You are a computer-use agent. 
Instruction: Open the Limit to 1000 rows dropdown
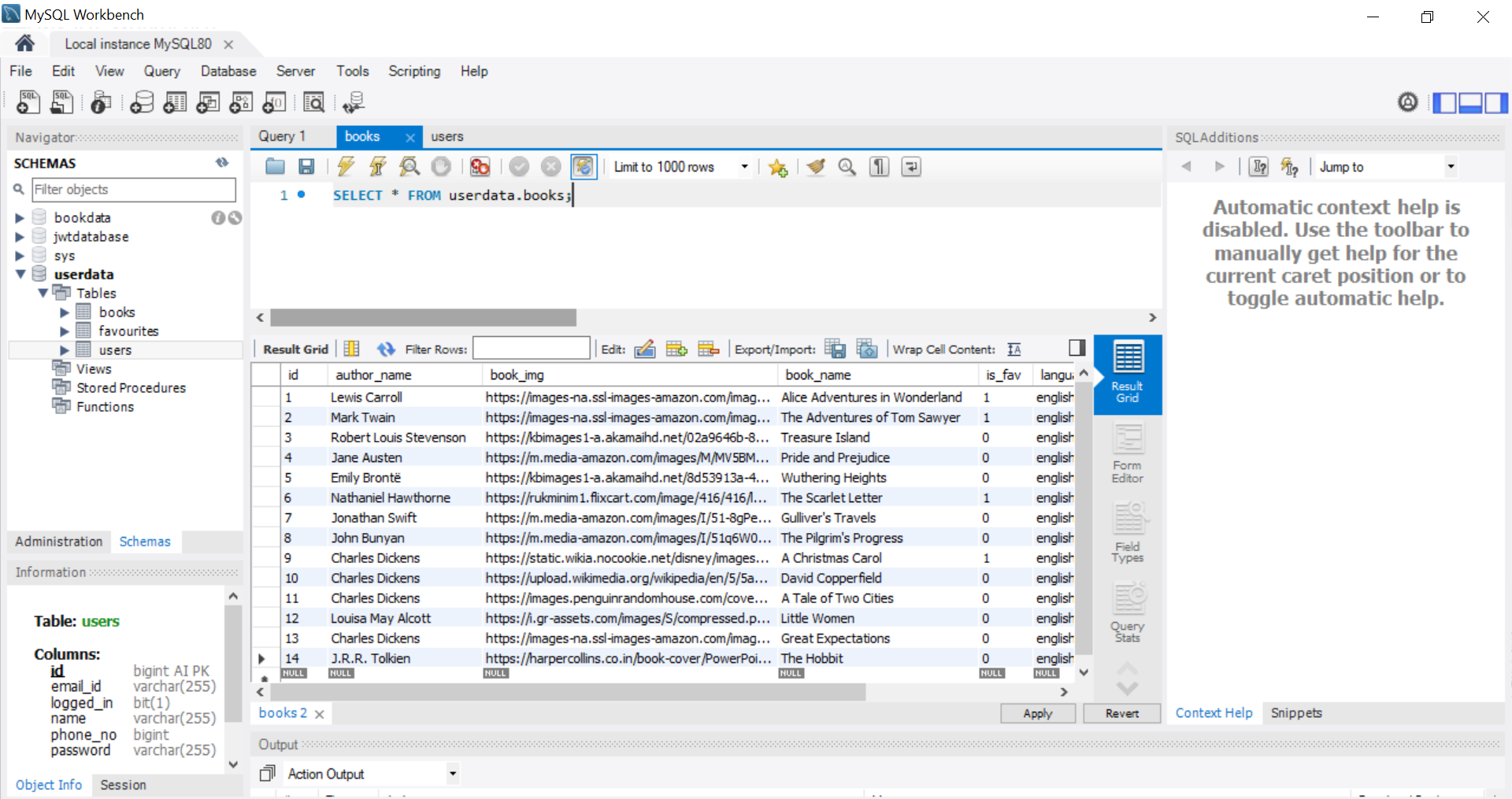(743, 166)
